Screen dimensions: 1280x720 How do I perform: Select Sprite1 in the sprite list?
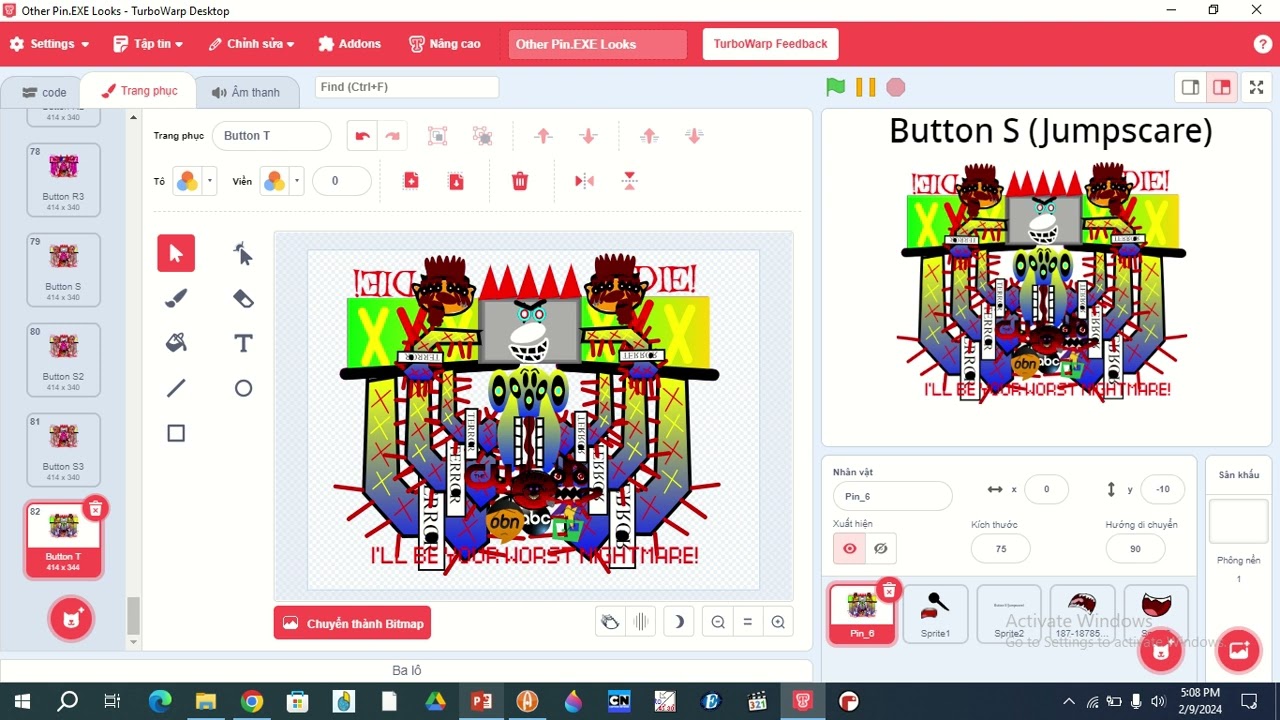[x=935, y=613]
